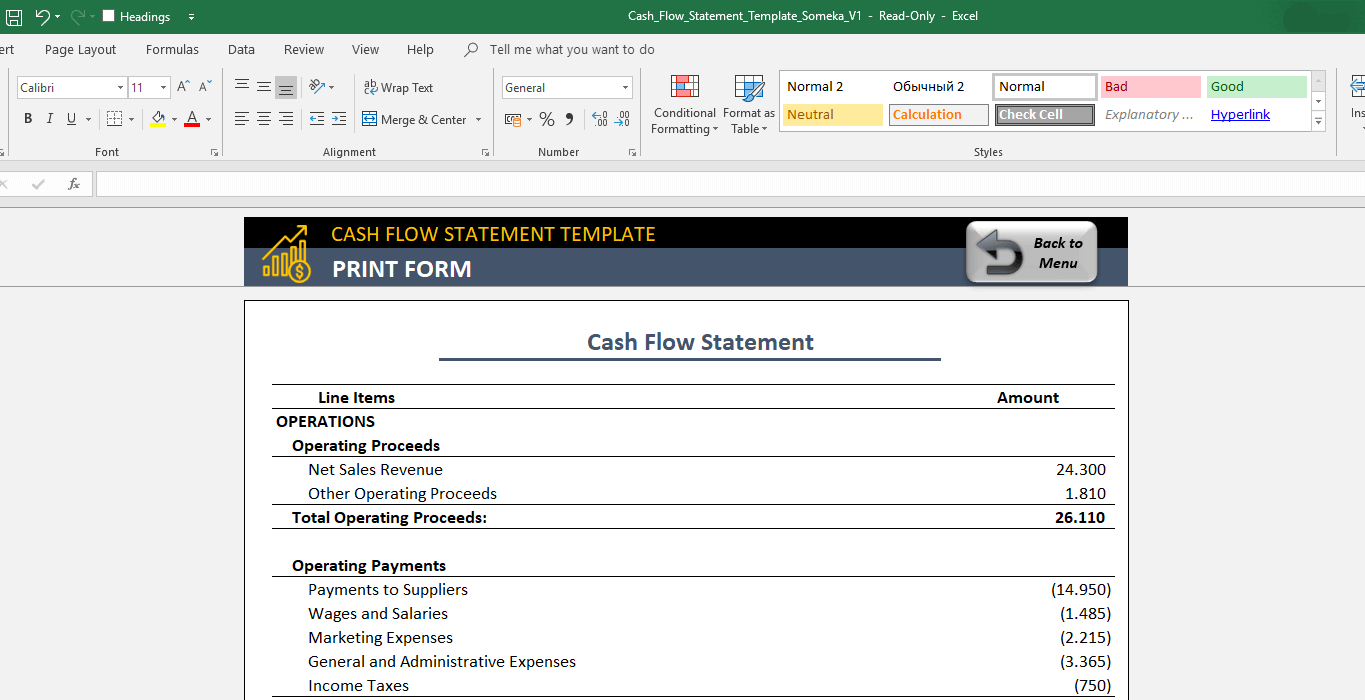Click the Insert Function fx icon

(74, 184)
